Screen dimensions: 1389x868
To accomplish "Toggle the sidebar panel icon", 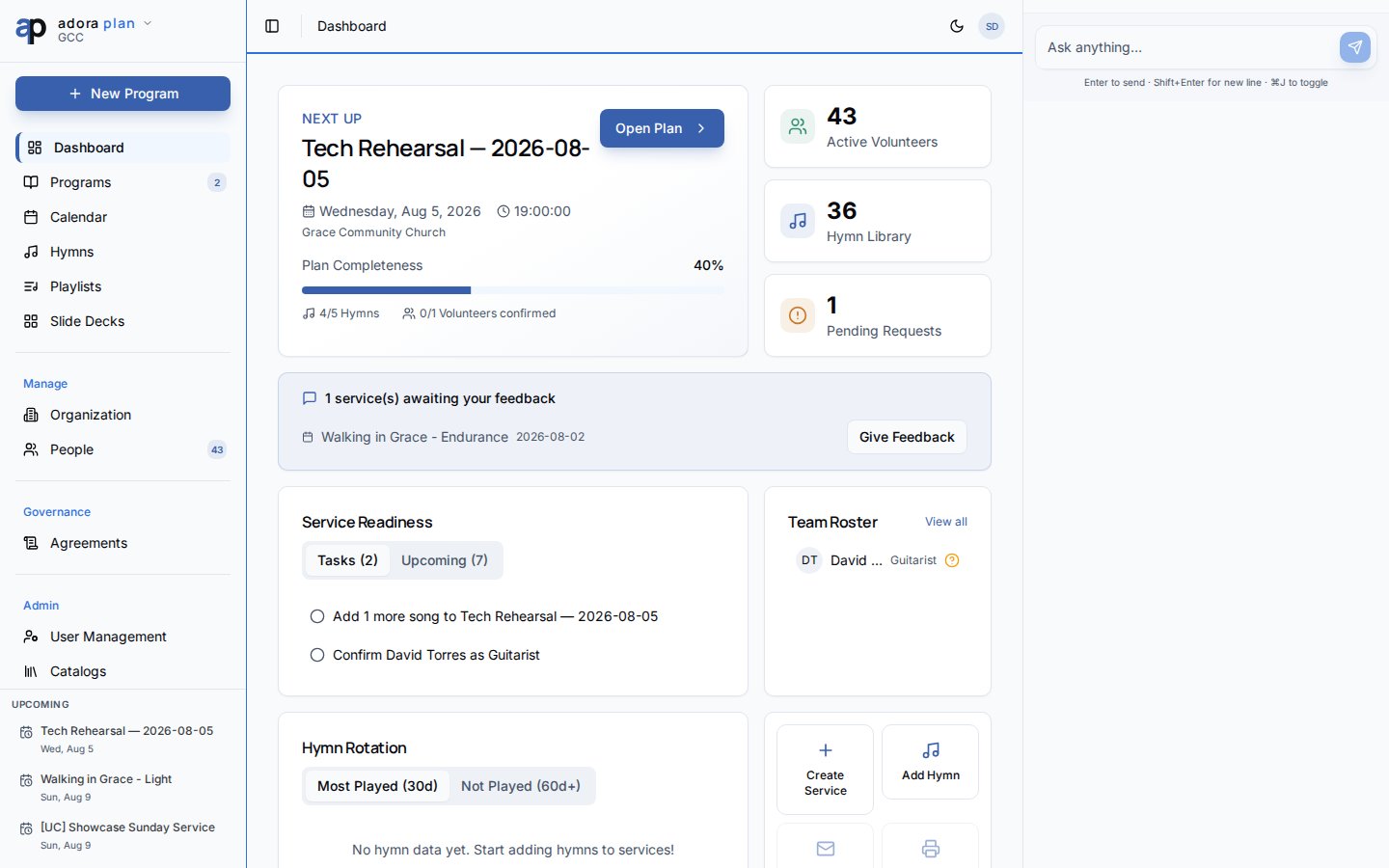I will pyautogui.click(x=272, y=26).
